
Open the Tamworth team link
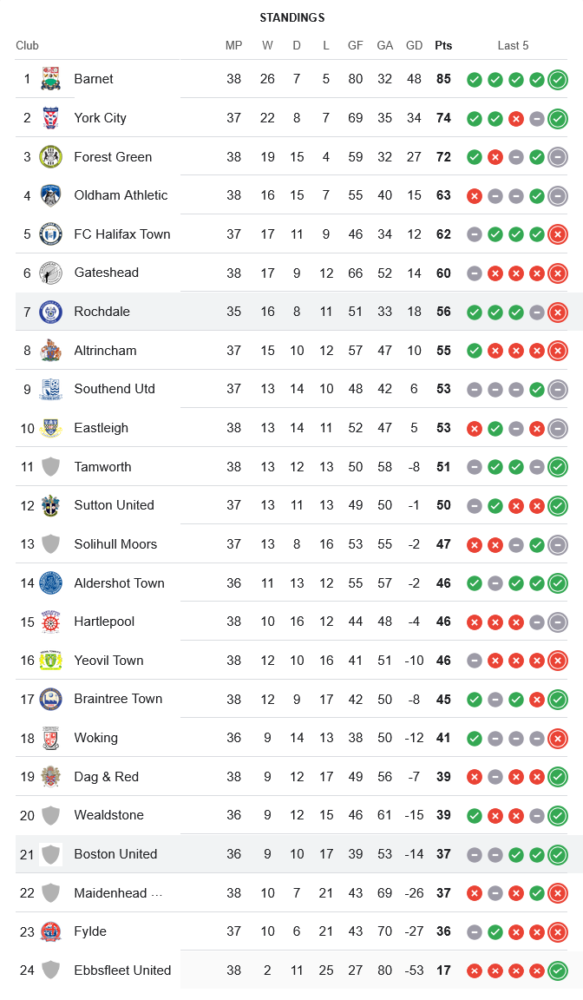(x=103, y=467)
